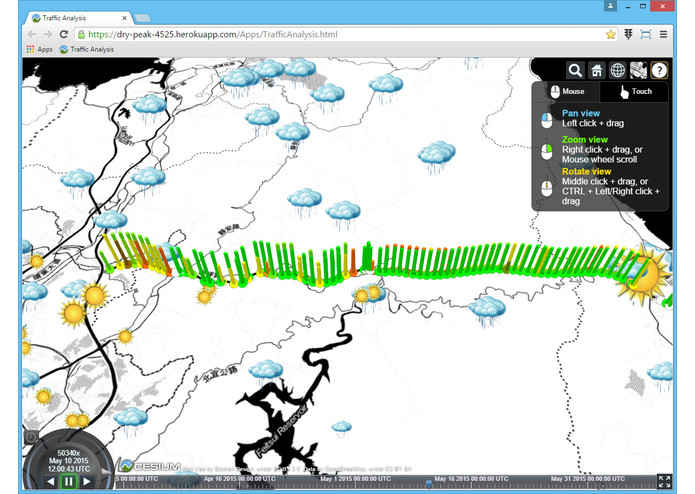695x494 pixels.
Task: Open the base layer imagery picker
Action: tap(638, 70)
